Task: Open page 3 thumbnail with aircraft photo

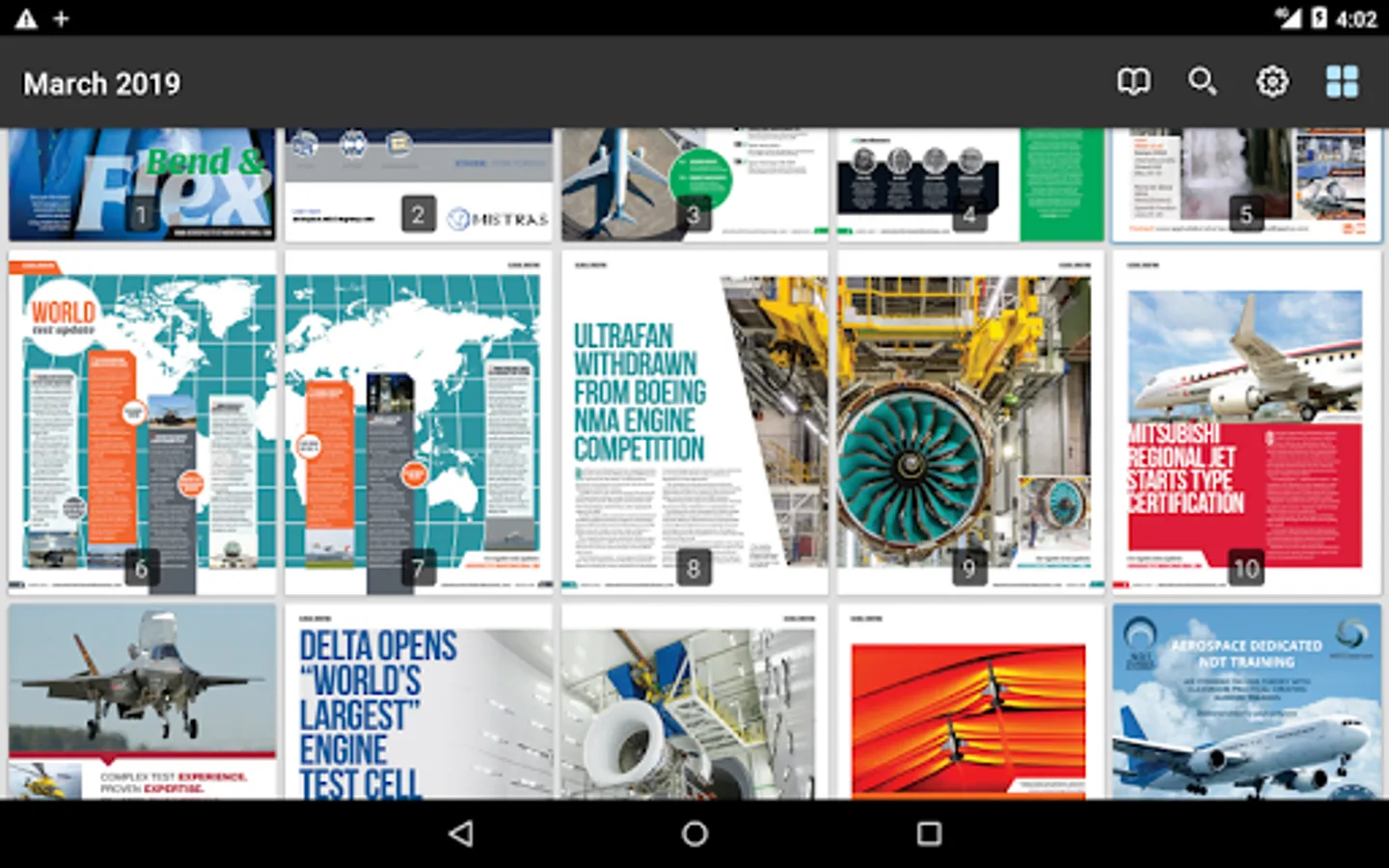Action: pos(694,184)
